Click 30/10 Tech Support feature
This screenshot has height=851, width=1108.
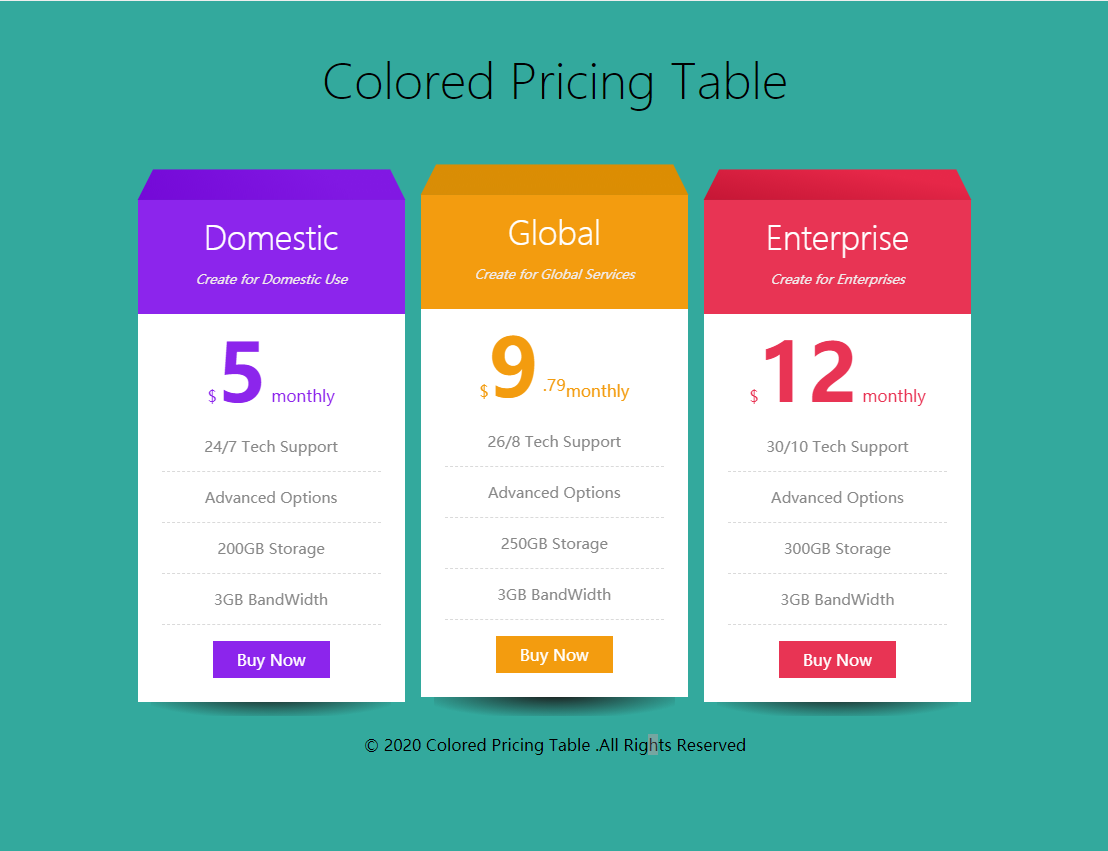point(837,447)
